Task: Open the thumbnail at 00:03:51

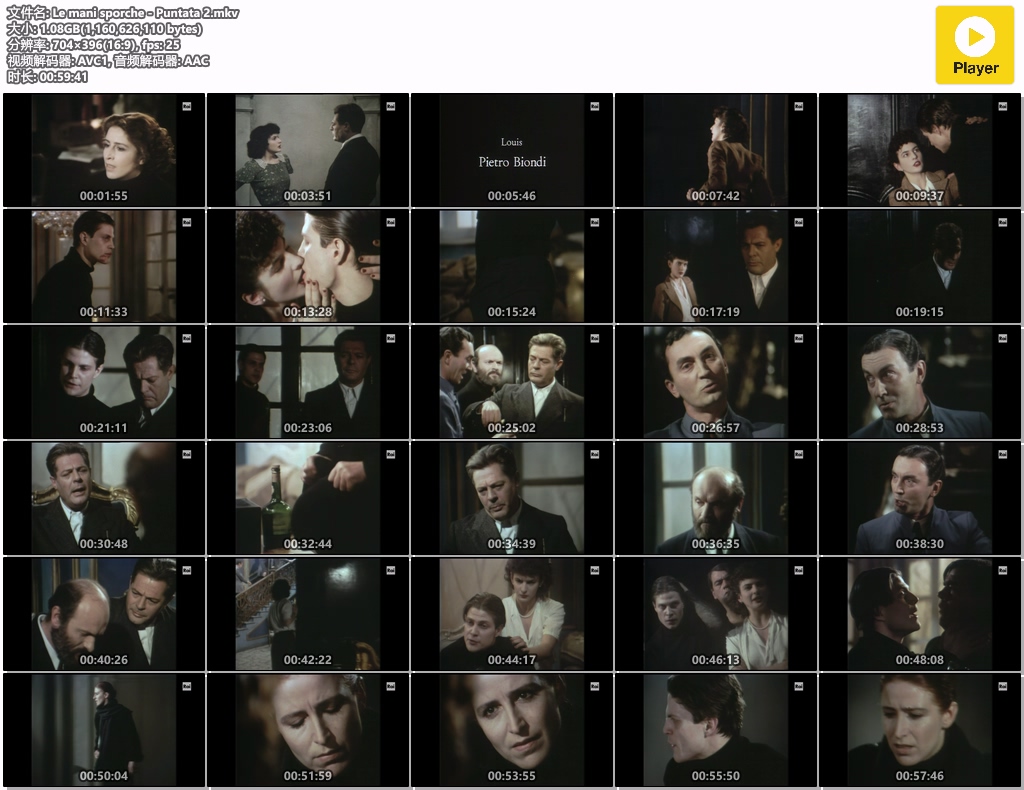Action: 308,150
